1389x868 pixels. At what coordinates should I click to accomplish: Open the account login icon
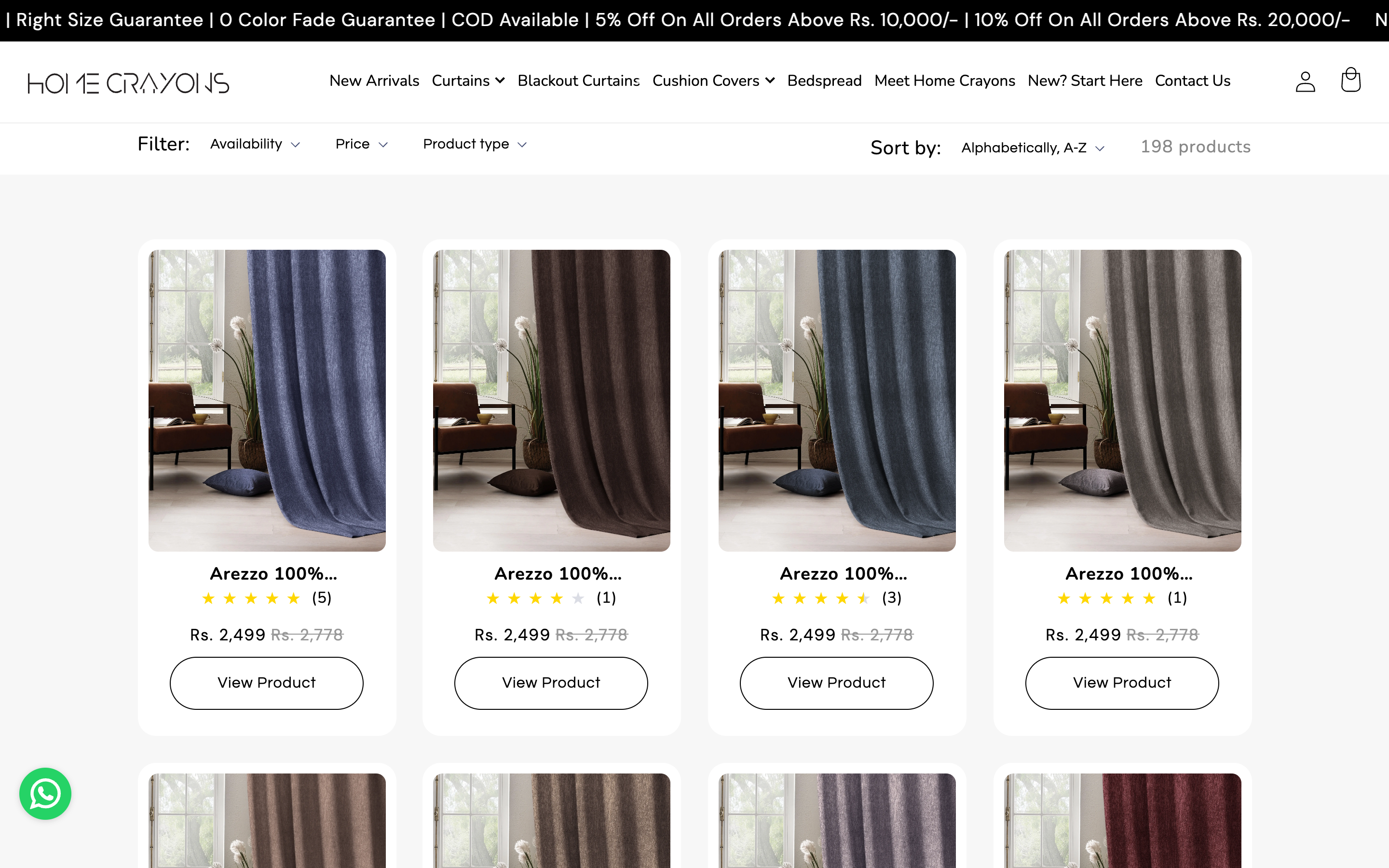pyautogui.click(x=1305, y=81)
